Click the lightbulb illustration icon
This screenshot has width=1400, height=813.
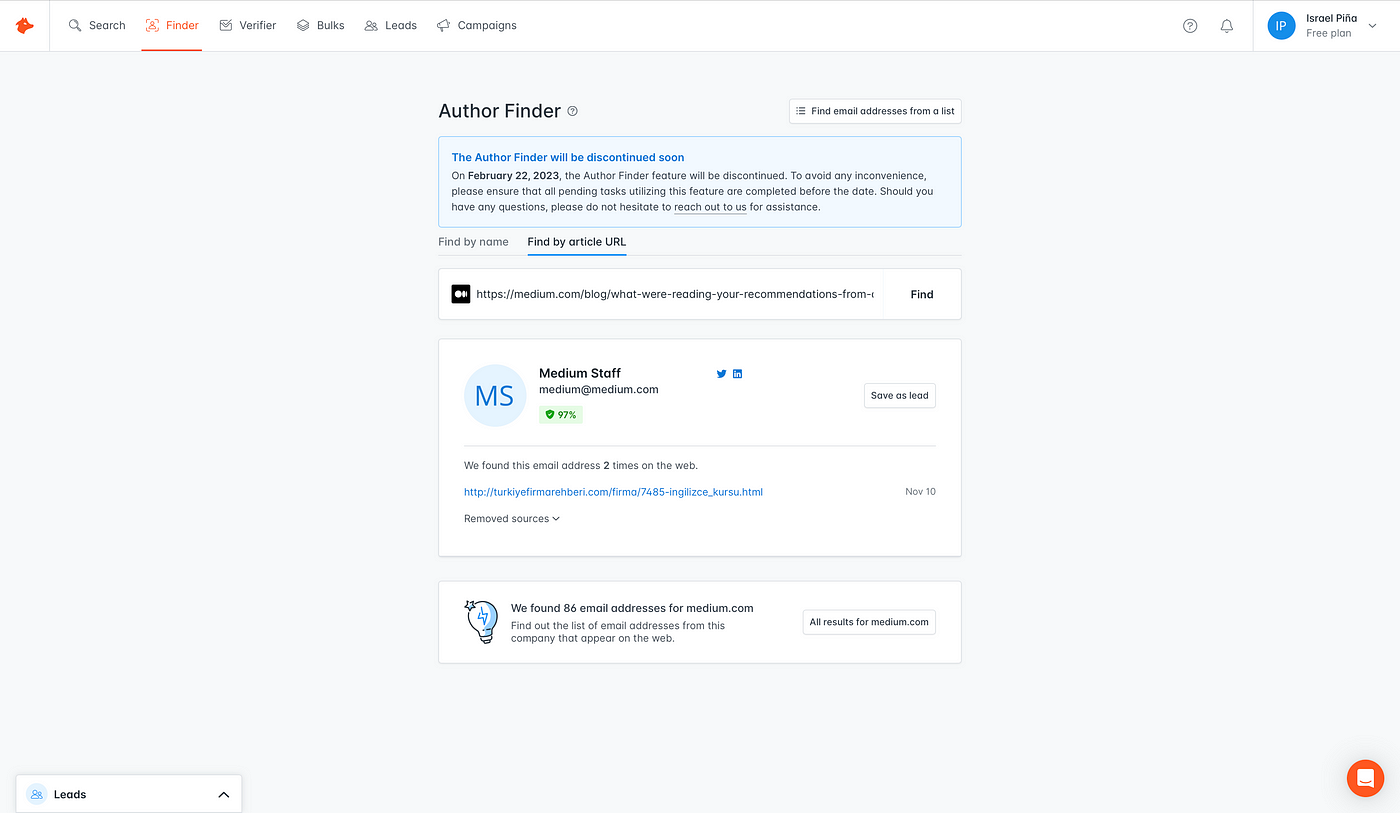[x=481, y=621]
